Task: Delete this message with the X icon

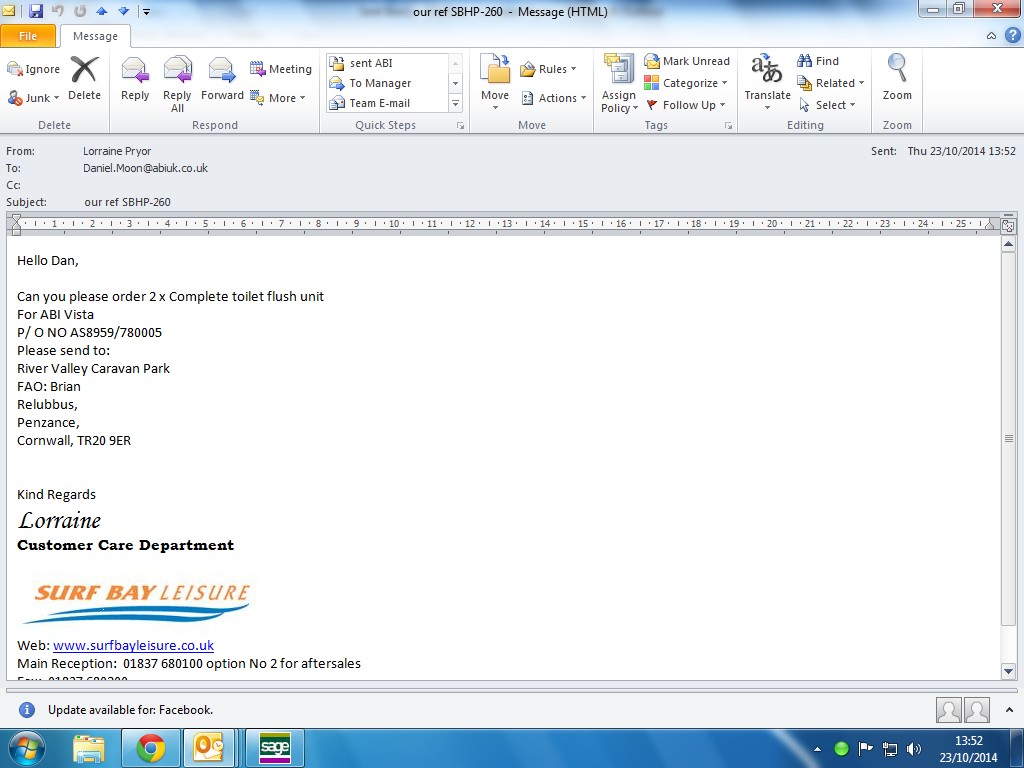Action: point(85,78)
